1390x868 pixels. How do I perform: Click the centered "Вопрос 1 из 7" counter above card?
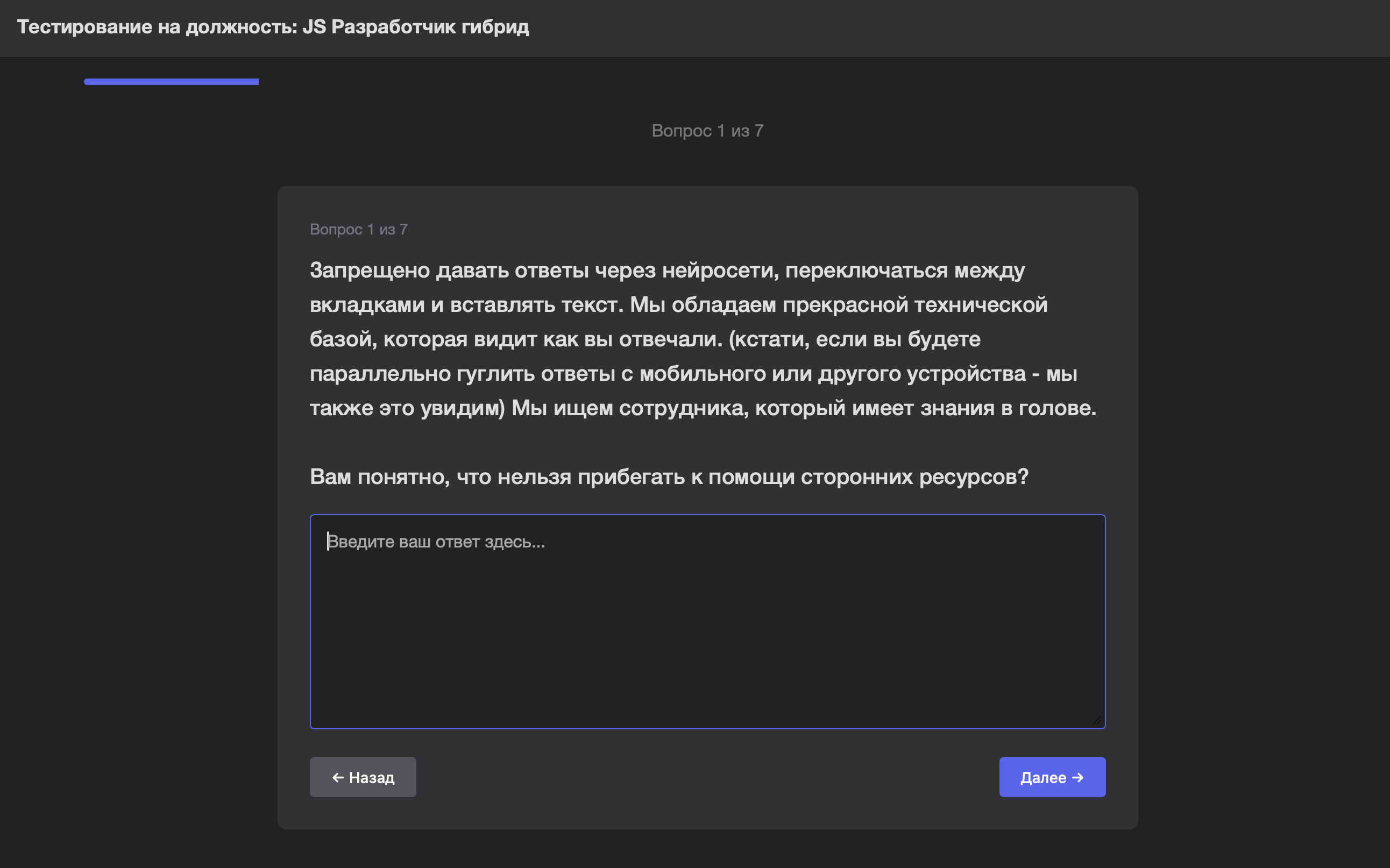pos(707,131)
